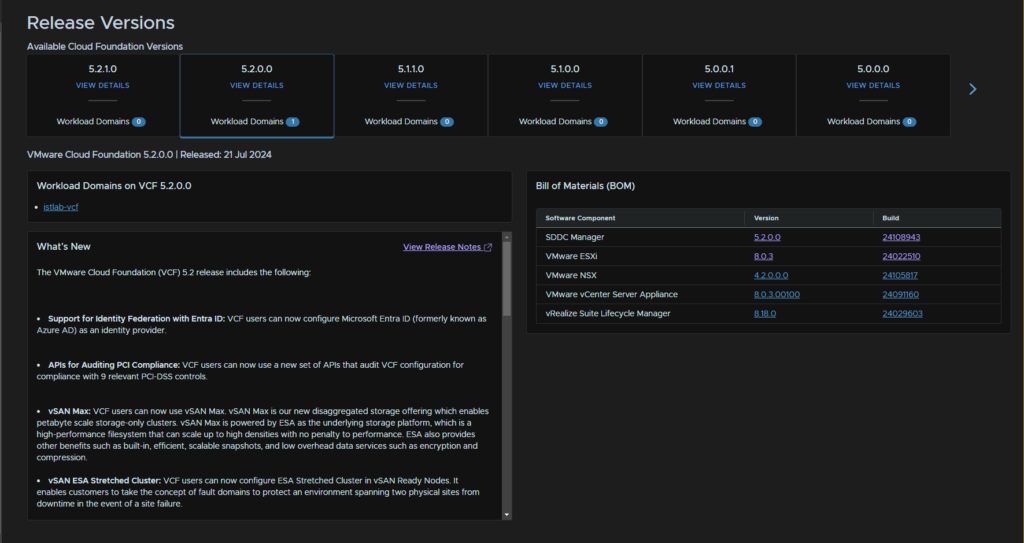Click the What's New heading
Screen dimensions: 1024x543
click(63, 247)
